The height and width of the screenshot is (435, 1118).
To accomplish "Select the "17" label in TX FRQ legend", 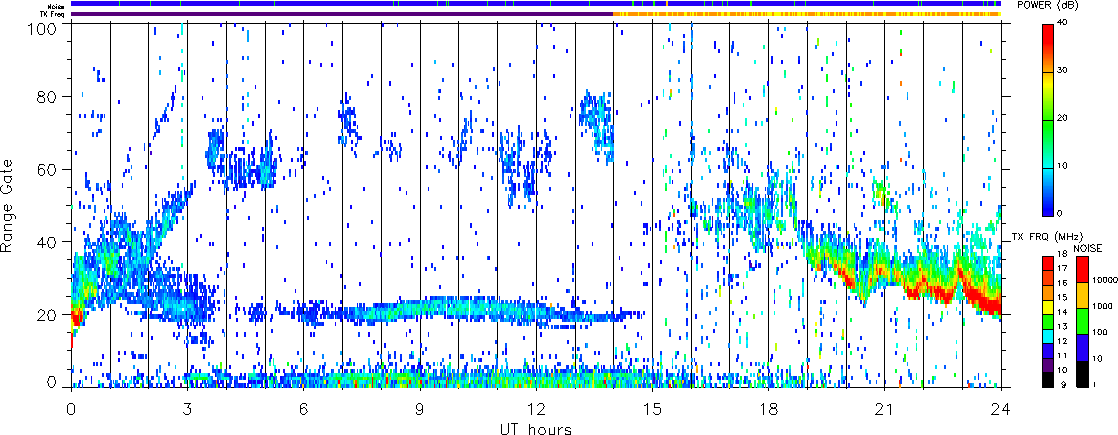I will [1062, 268].
